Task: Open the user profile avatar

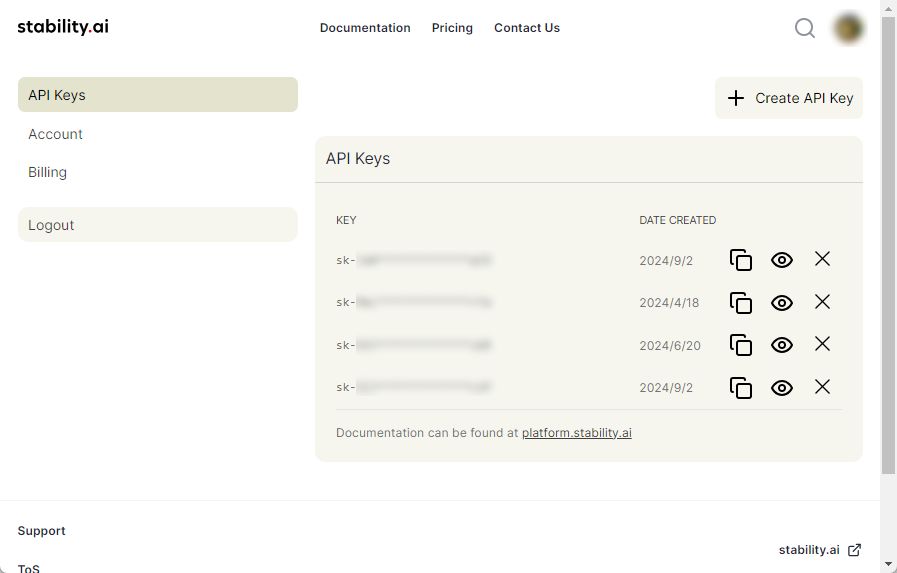Action: [x=848, y=27]
